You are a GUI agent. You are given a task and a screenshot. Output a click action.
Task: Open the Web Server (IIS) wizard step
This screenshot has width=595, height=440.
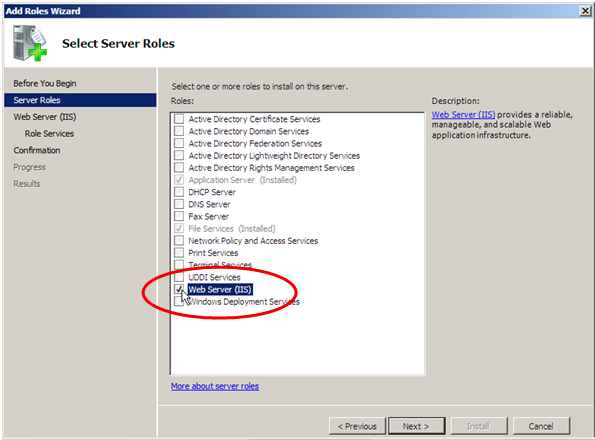click(x=45, y=117)
